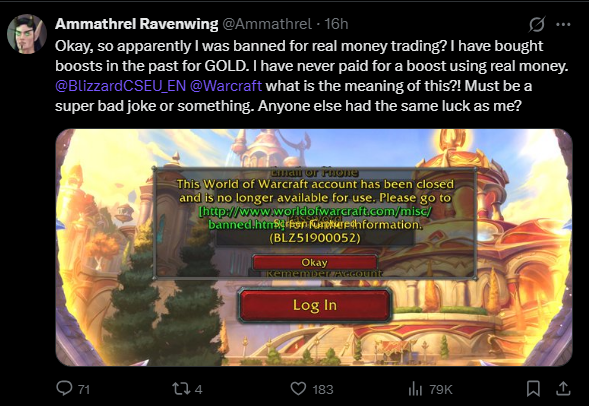Open the three-dot more options menu

click(x=563, y=24)
